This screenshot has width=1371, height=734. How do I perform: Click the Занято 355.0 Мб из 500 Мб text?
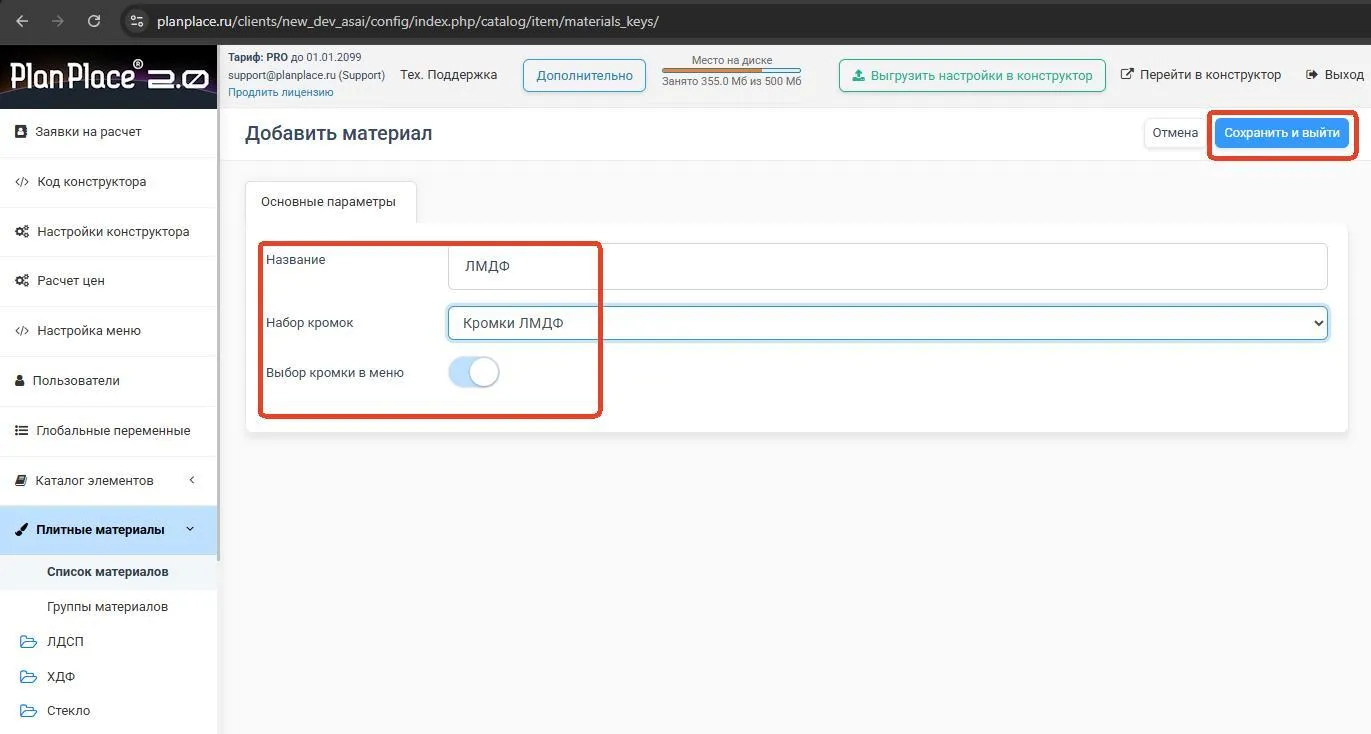point(732,82)
